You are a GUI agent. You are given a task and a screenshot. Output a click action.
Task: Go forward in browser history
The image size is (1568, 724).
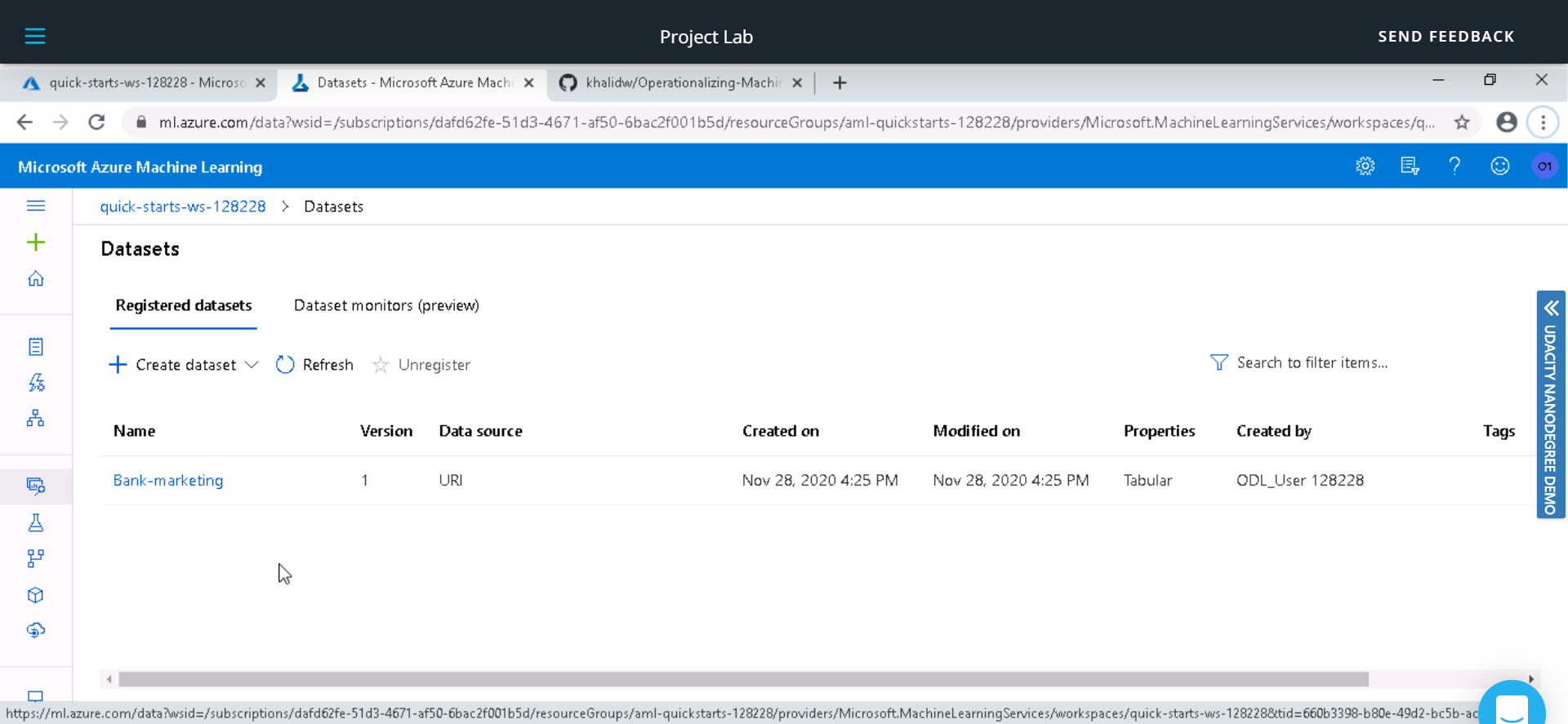[x=60, y=122]
